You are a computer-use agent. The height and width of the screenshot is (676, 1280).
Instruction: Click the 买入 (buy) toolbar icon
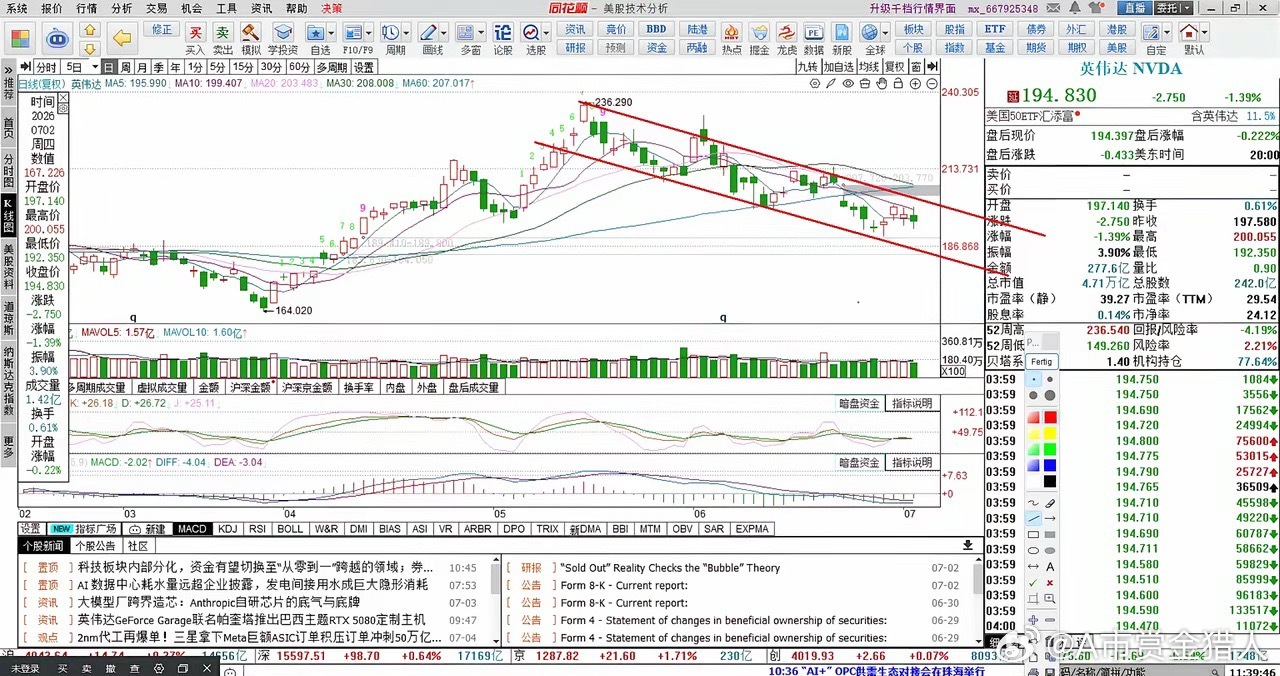click(195, 38)
